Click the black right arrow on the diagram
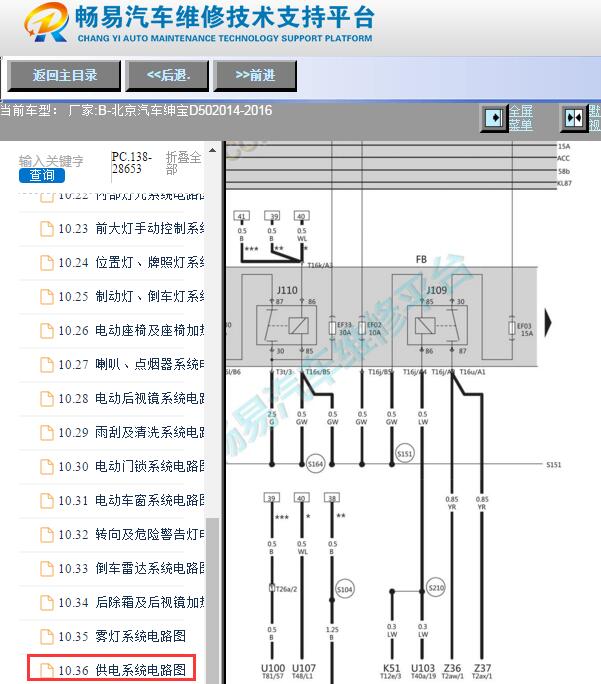This screenshot has height=684, width=601. (548, 323)
